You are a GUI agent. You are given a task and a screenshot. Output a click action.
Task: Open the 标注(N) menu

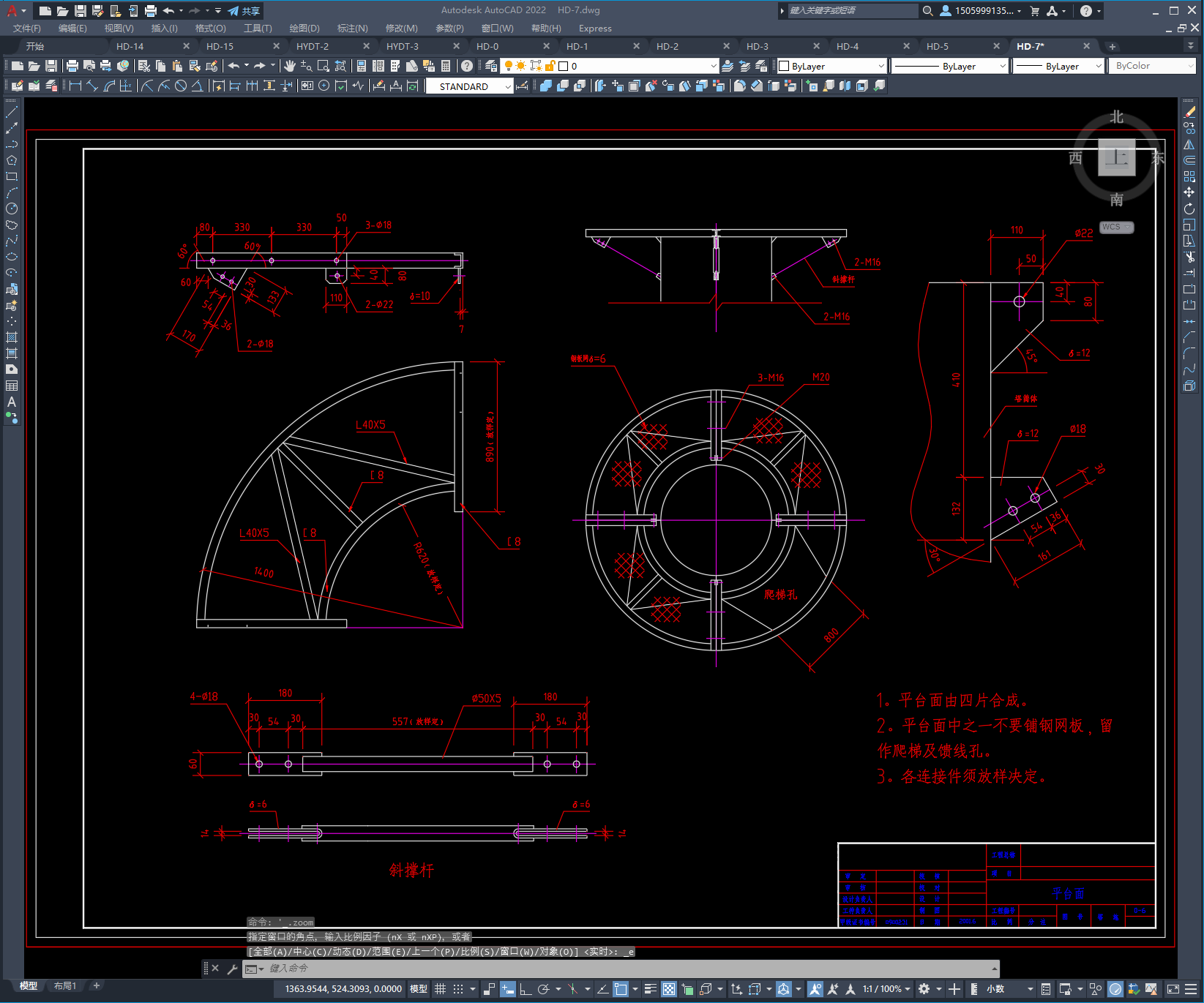point(353,29)
